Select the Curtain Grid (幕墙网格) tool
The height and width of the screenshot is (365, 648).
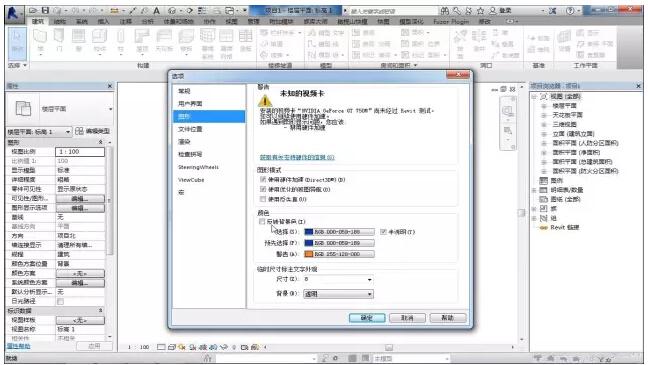click(226, 43)
